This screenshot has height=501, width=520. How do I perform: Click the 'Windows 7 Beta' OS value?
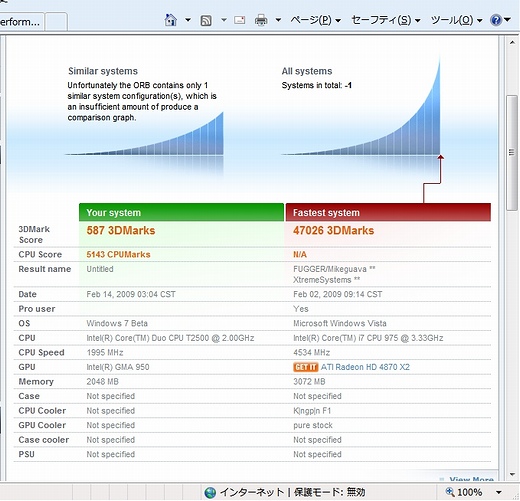click(117, 323)
